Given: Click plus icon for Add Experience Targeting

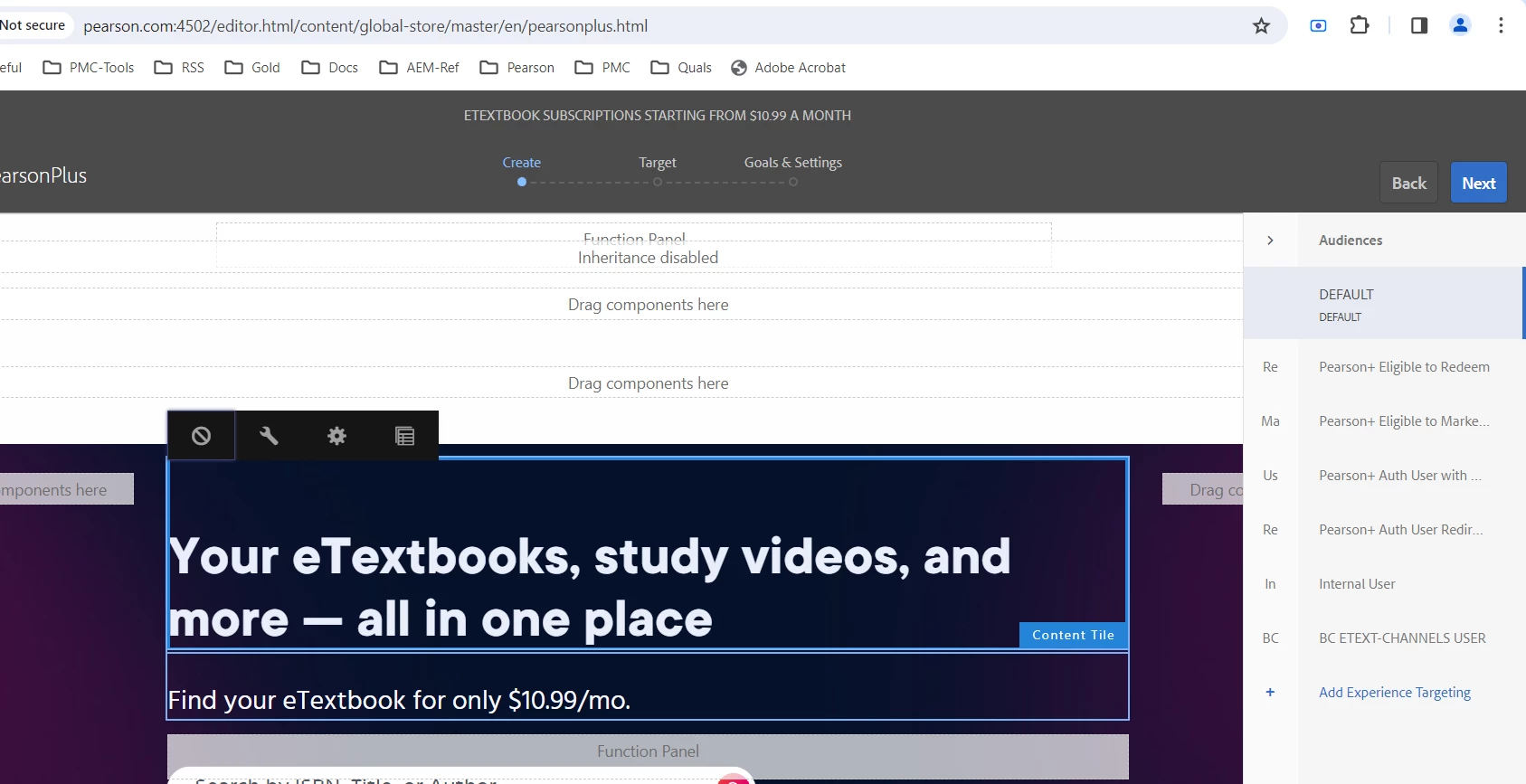Looking at the screenshot, I should pyautogui.click(x=1270, y=692).
